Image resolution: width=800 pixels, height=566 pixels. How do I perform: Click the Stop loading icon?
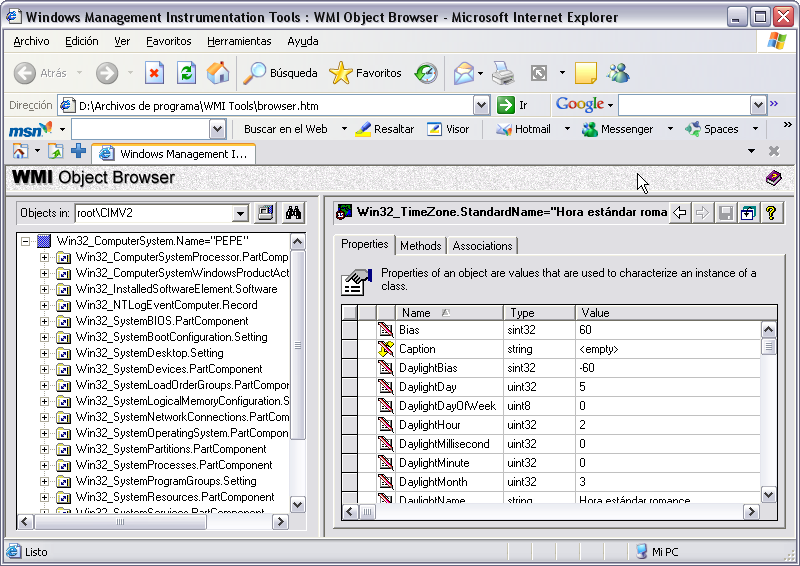[154, 73]
